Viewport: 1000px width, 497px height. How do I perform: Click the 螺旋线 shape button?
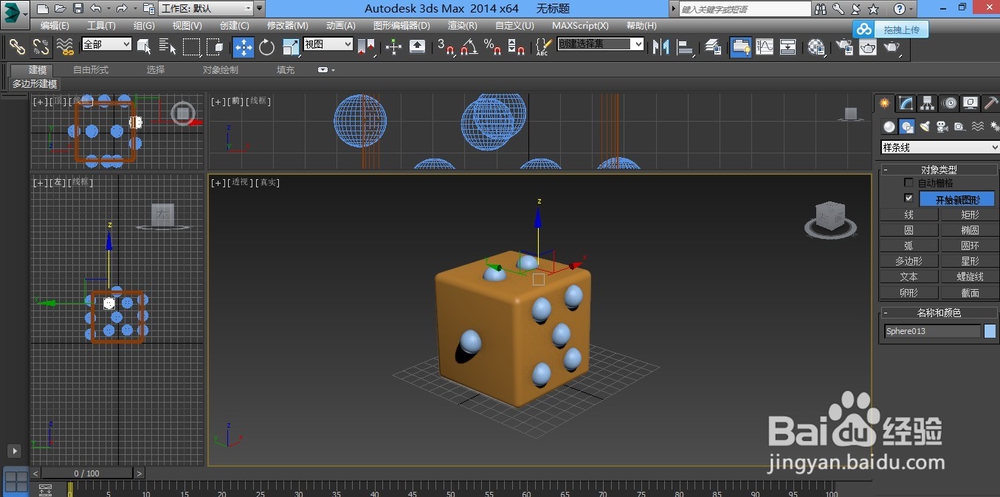(x=969, y=277)
